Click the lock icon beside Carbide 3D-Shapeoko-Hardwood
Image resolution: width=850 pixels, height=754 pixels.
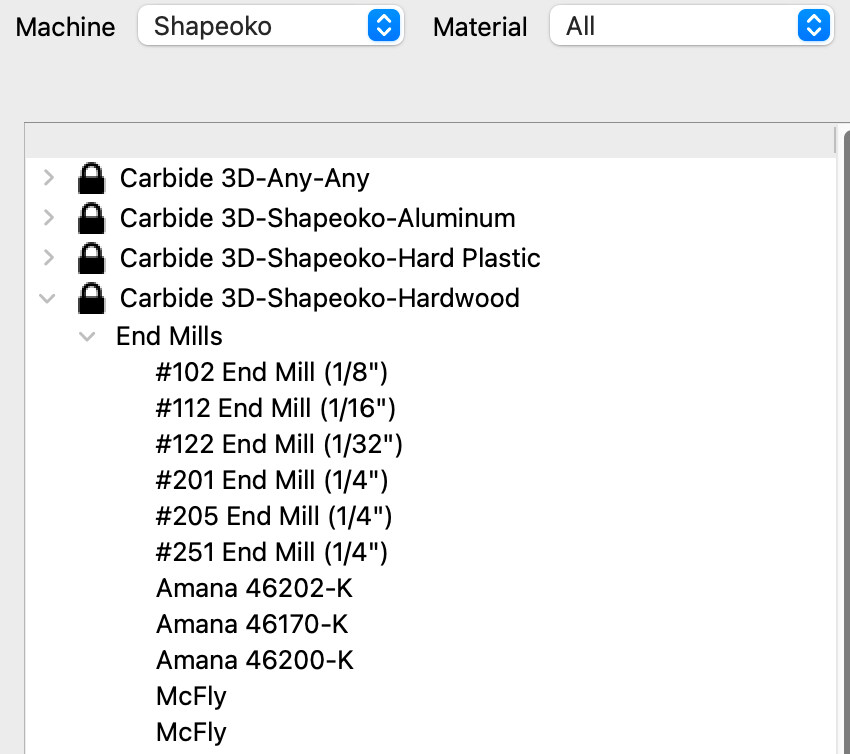pos(91,298)
